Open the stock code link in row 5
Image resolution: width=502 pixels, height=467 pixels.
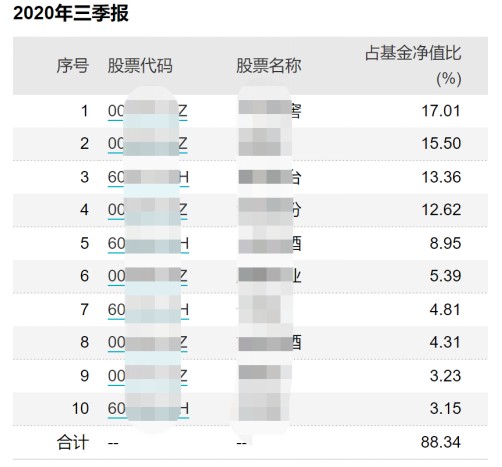[148, 243]
